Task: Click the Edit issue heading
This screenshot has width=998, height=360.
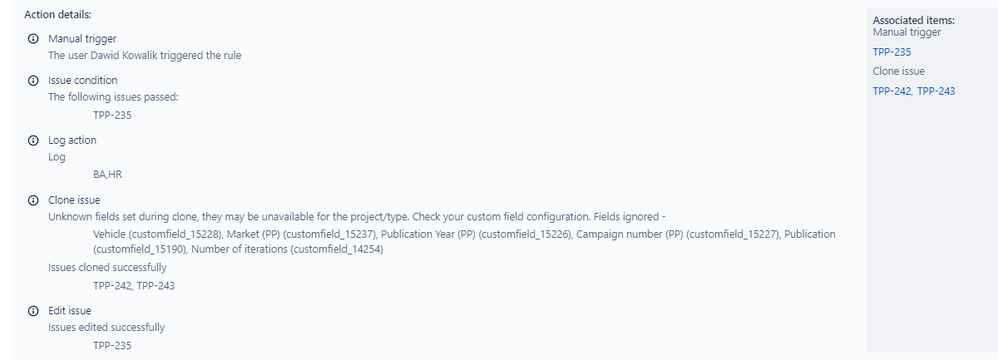Action: [x=69, y=310]
